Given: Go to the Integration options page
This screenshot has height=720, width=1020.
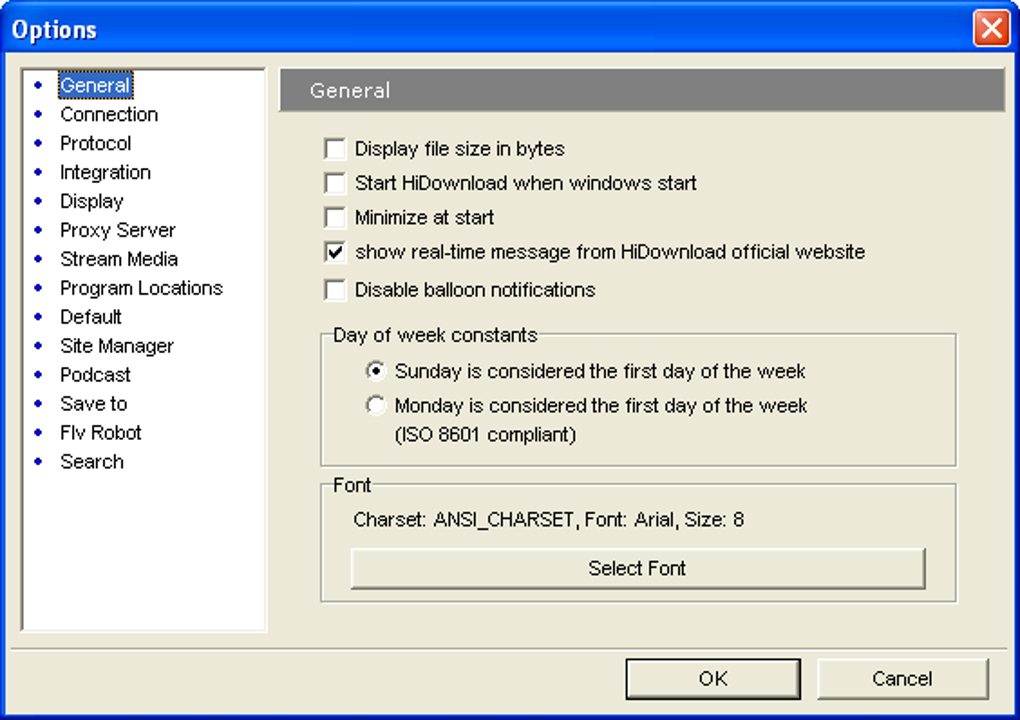Looking at the screenshot, I should click(x=105, y=173).
